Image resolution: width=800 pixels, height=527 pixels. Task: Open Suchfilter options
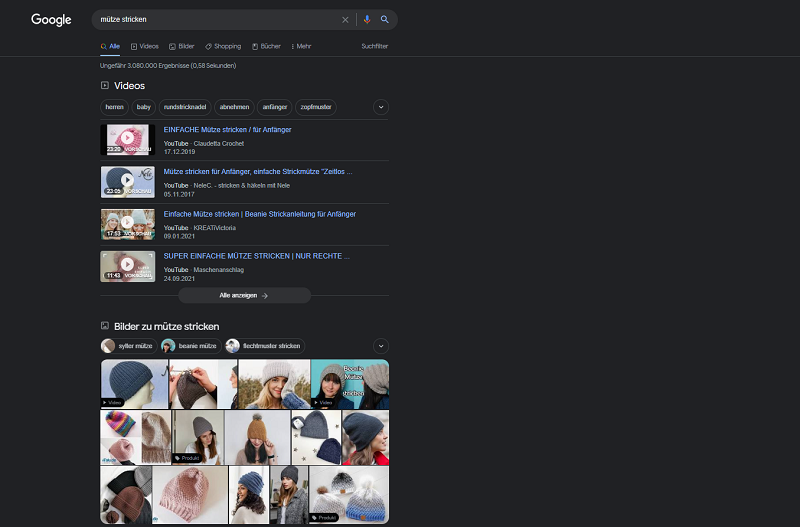pos(374,46)
